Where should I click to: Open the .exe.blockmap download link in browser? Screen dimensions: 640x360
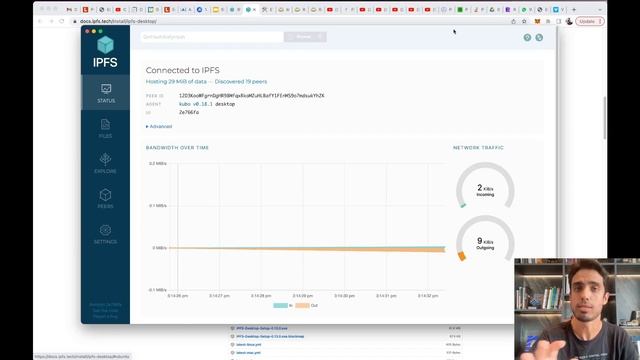pos(270,336)
